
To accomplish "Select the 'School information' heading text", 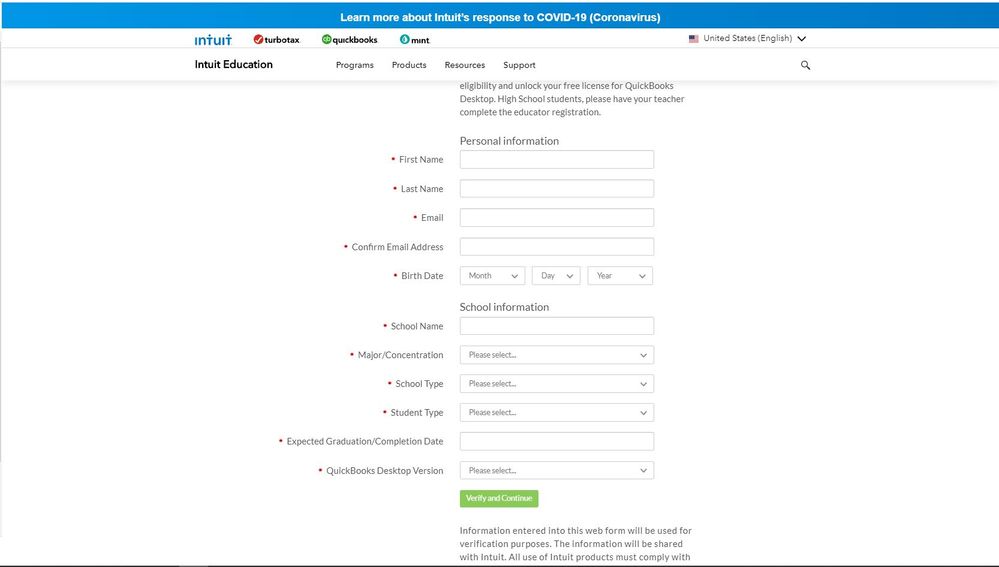I will [x=504, y=306].
